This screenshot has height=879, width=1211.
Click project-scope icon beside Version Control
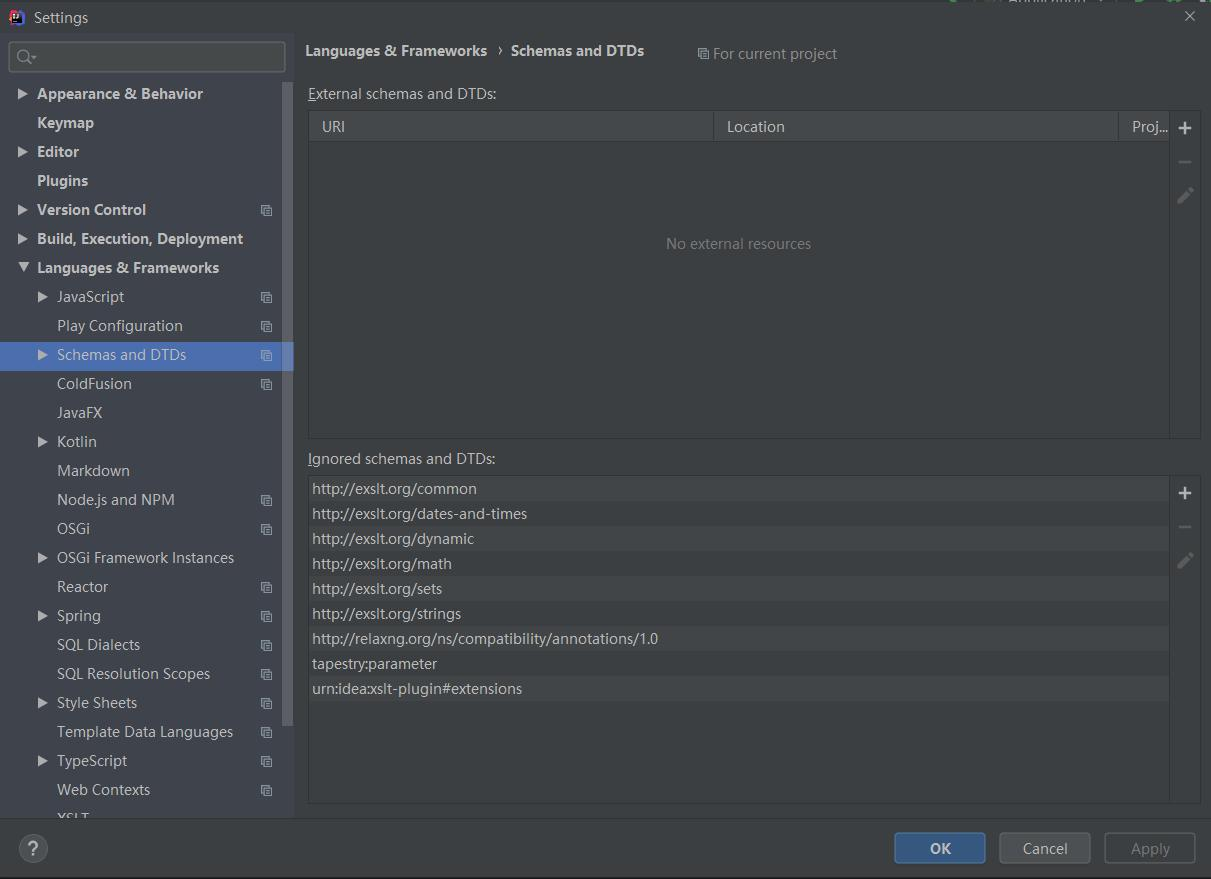[266, 210]
